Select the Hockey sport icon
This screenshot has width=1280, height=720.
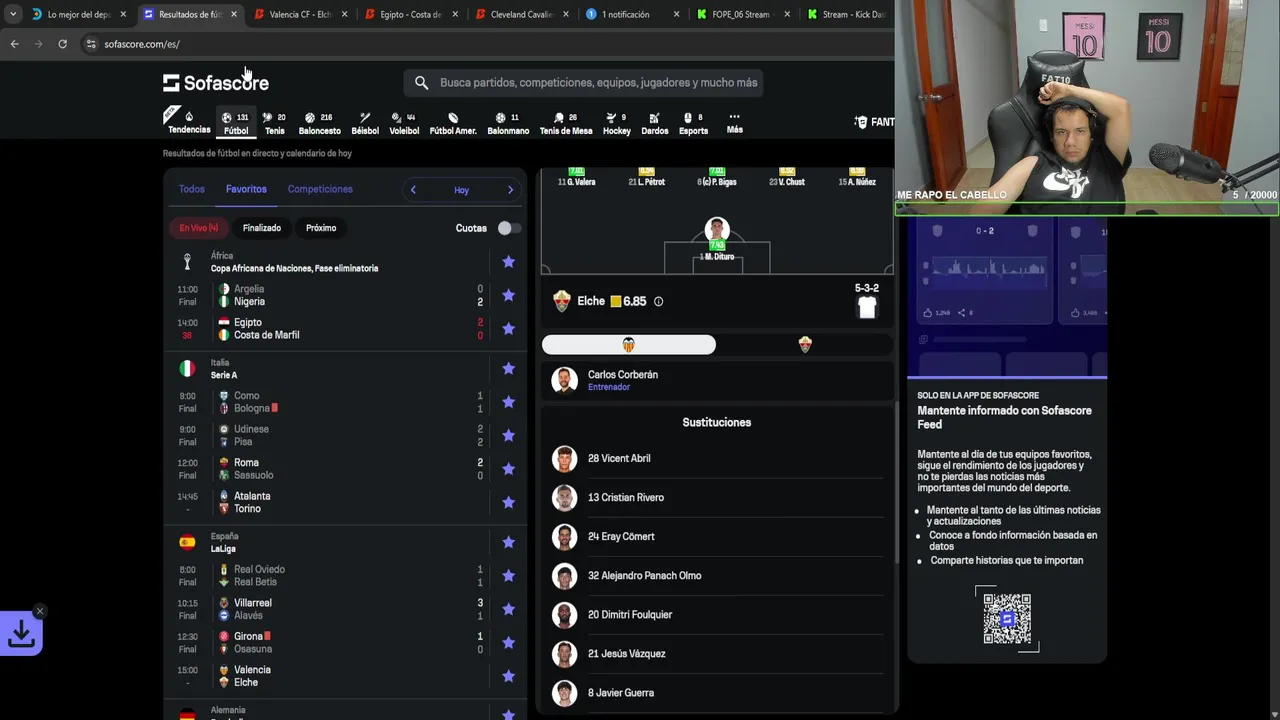tap(616, 123)
